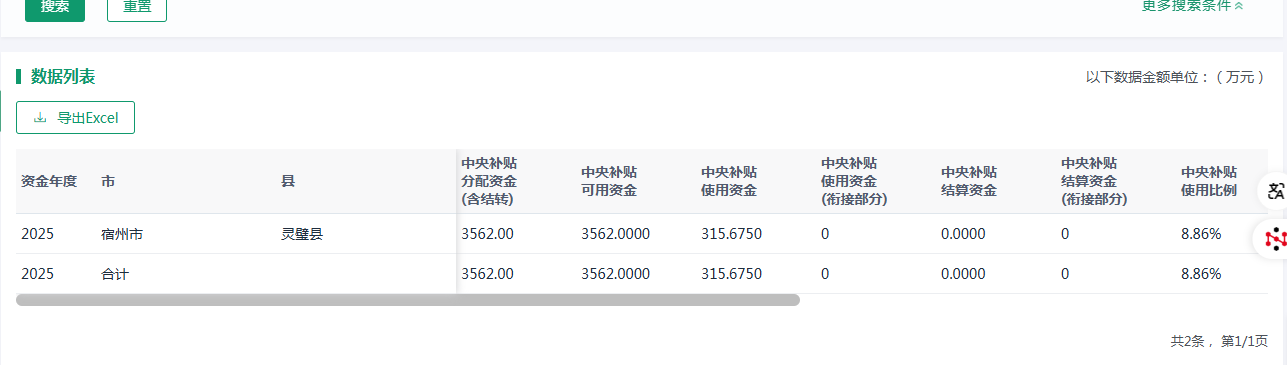Image resolution: width=1287 pixels, height=365 pixels.
Task: Select the 合计 row
Action: pos(642,274)
